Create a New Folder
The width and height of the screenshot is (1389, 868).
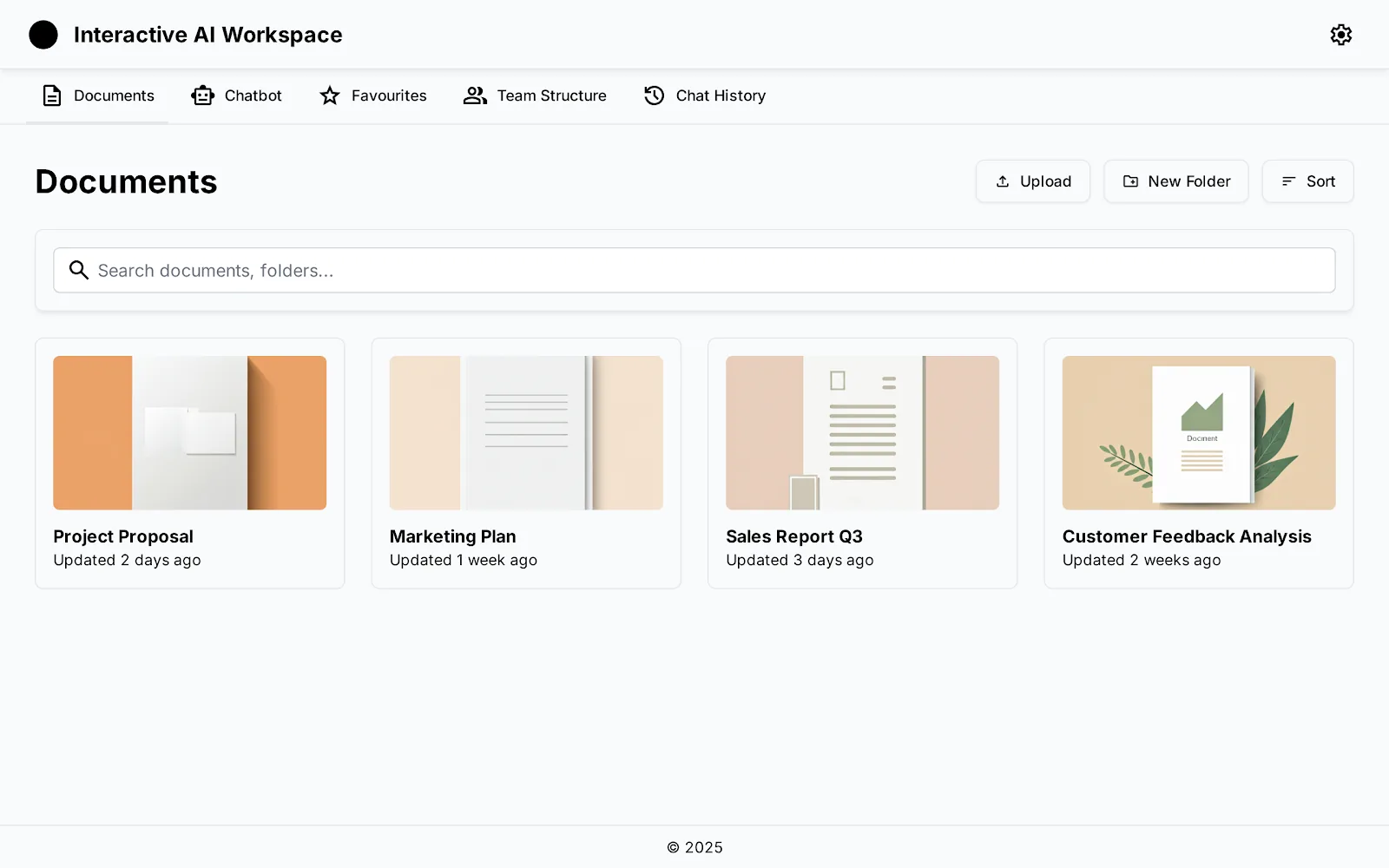pyautogui.click(x=1176, y=181)
